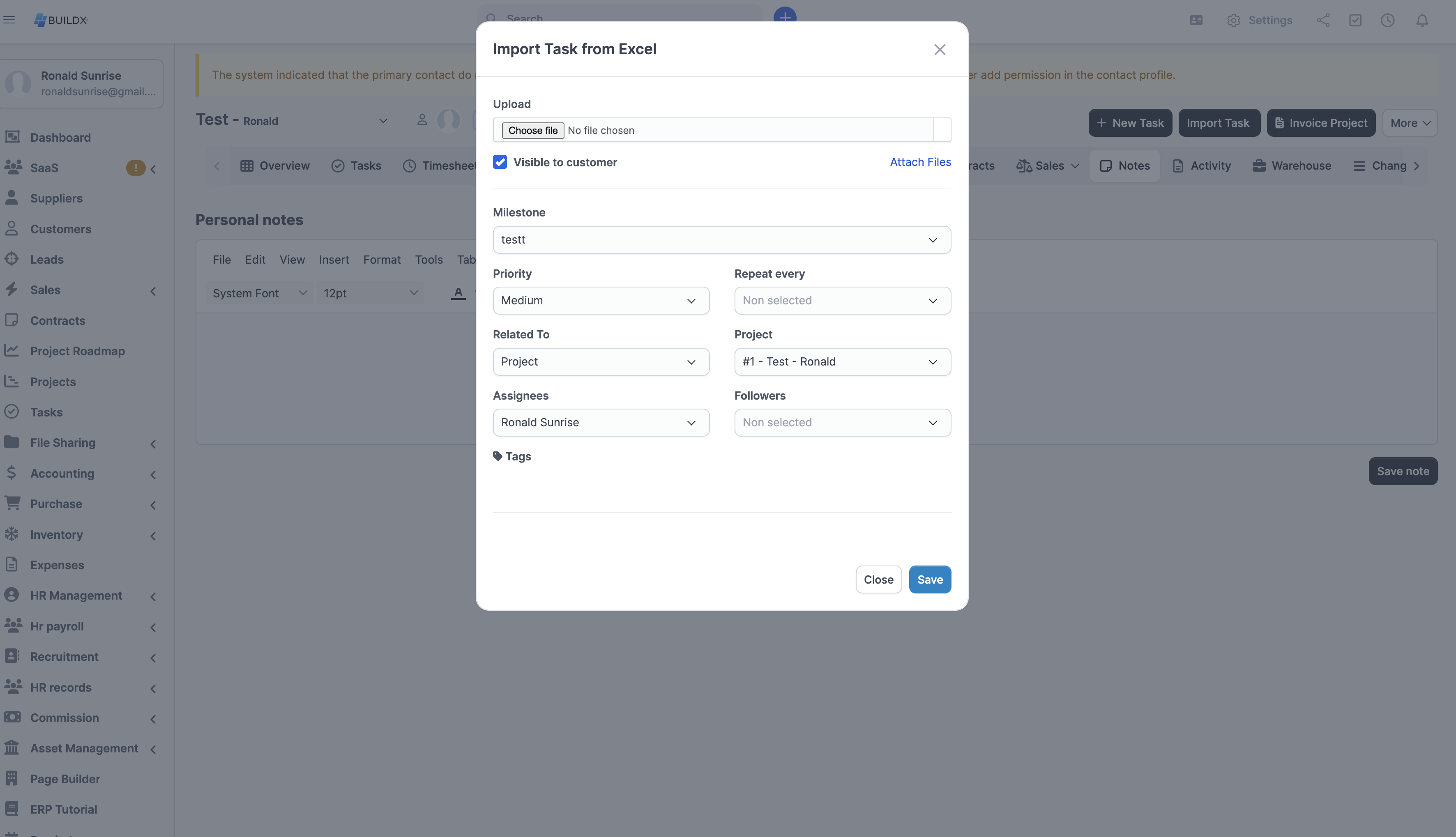Click the ID card icon in top bar
The width and height of the screenshot is (1456, 837).
(1196, 21)
